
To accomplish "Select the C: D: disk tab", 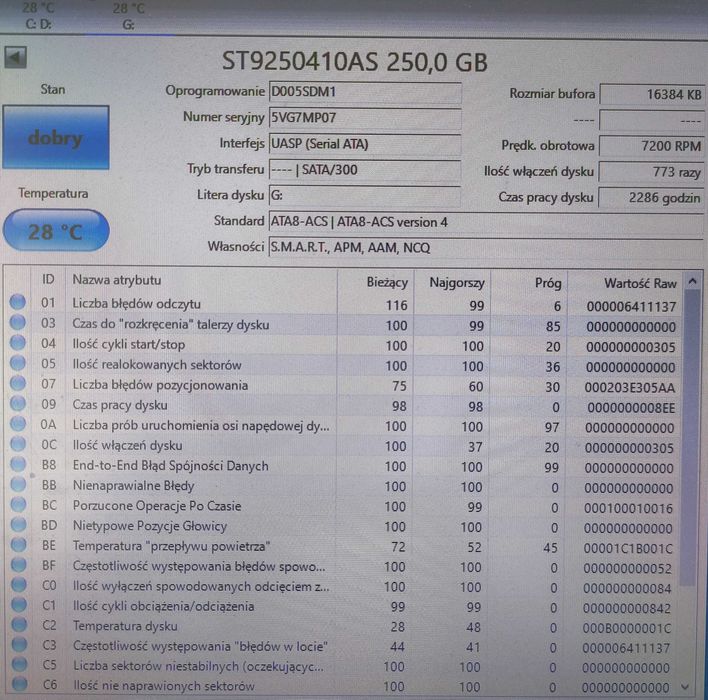I will 38,16.
